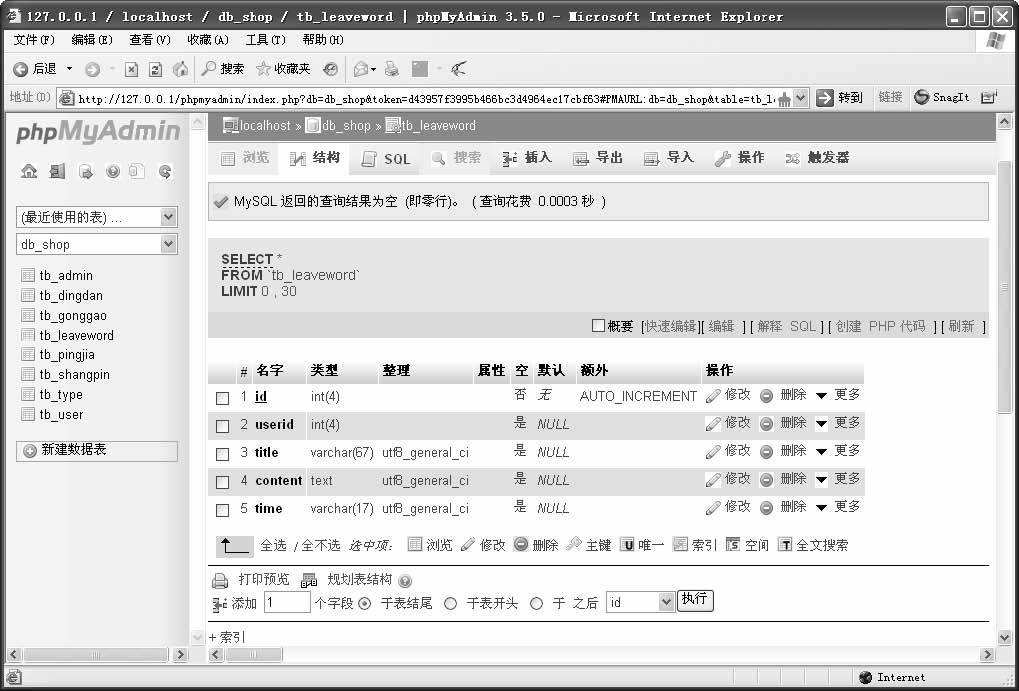Click the 转到 go button
Screen dimensions: 1019x691
tap(840, 98)
